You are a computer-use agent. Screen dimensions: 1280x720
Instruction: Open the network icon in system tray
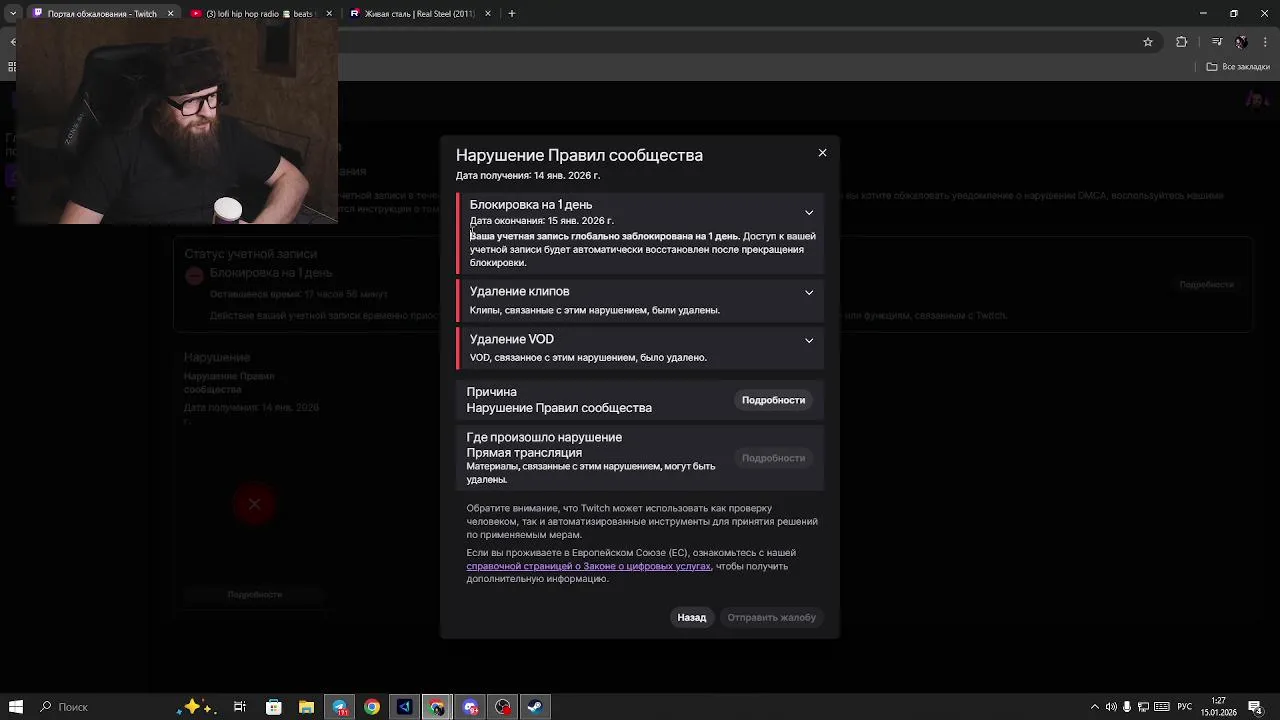pos(1144,707)
